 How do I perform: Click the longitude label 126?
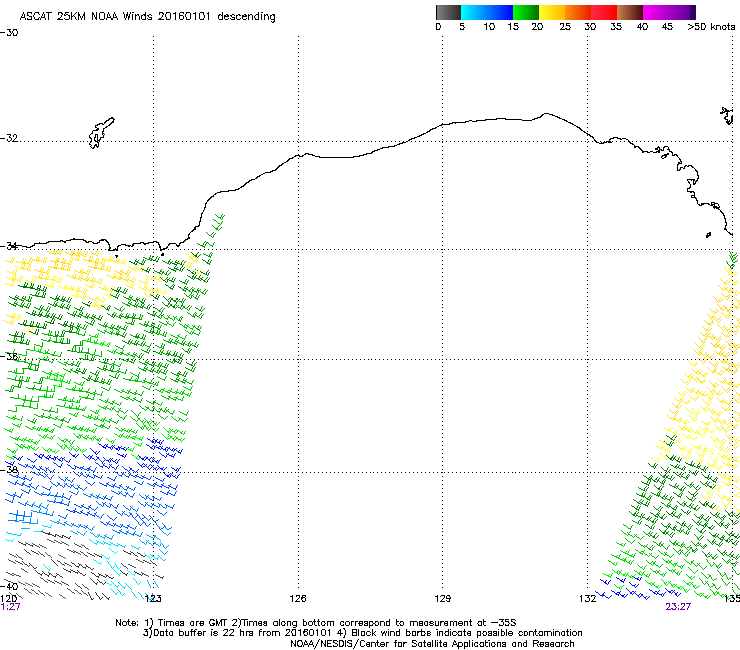[x=298, y=599]
